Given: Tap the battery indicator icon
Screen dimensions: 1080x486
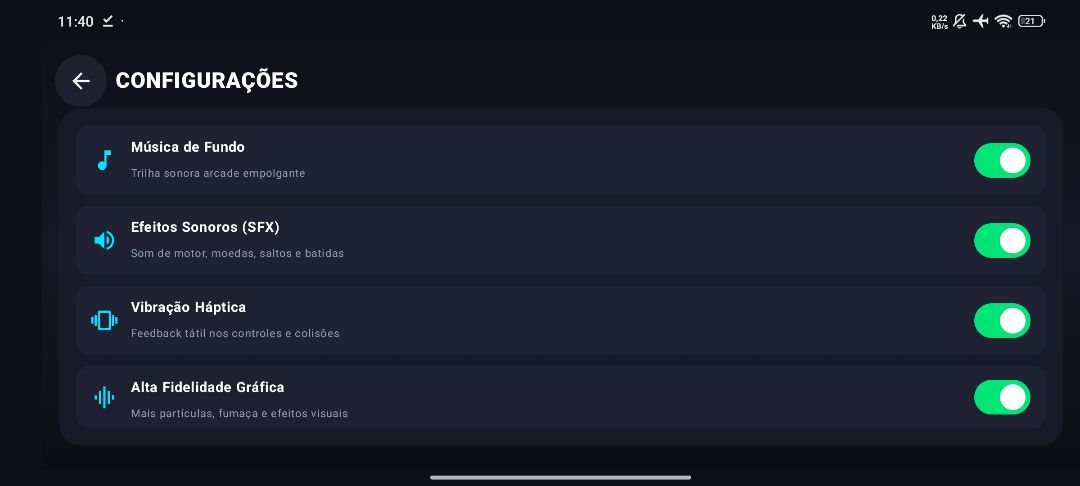Looking at the screenshot, I should pyautogui.click(x=1031, y=21).
